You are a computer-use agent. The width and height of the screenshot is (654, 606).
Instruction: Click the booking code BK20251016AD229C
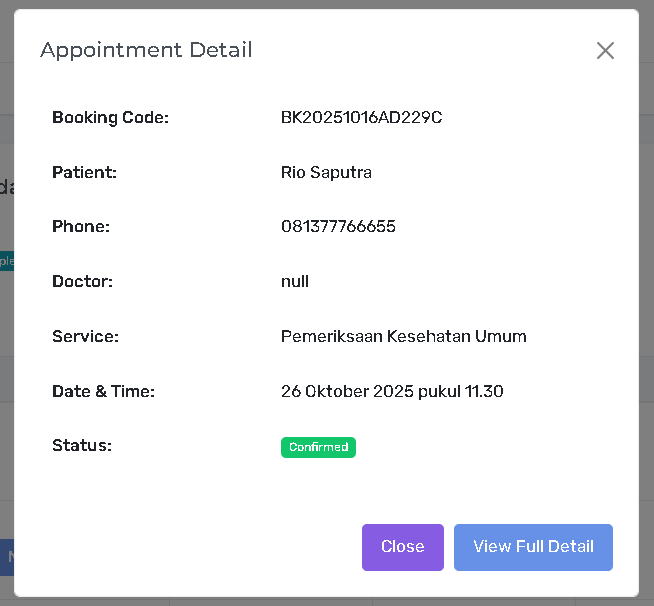[361, 118]
